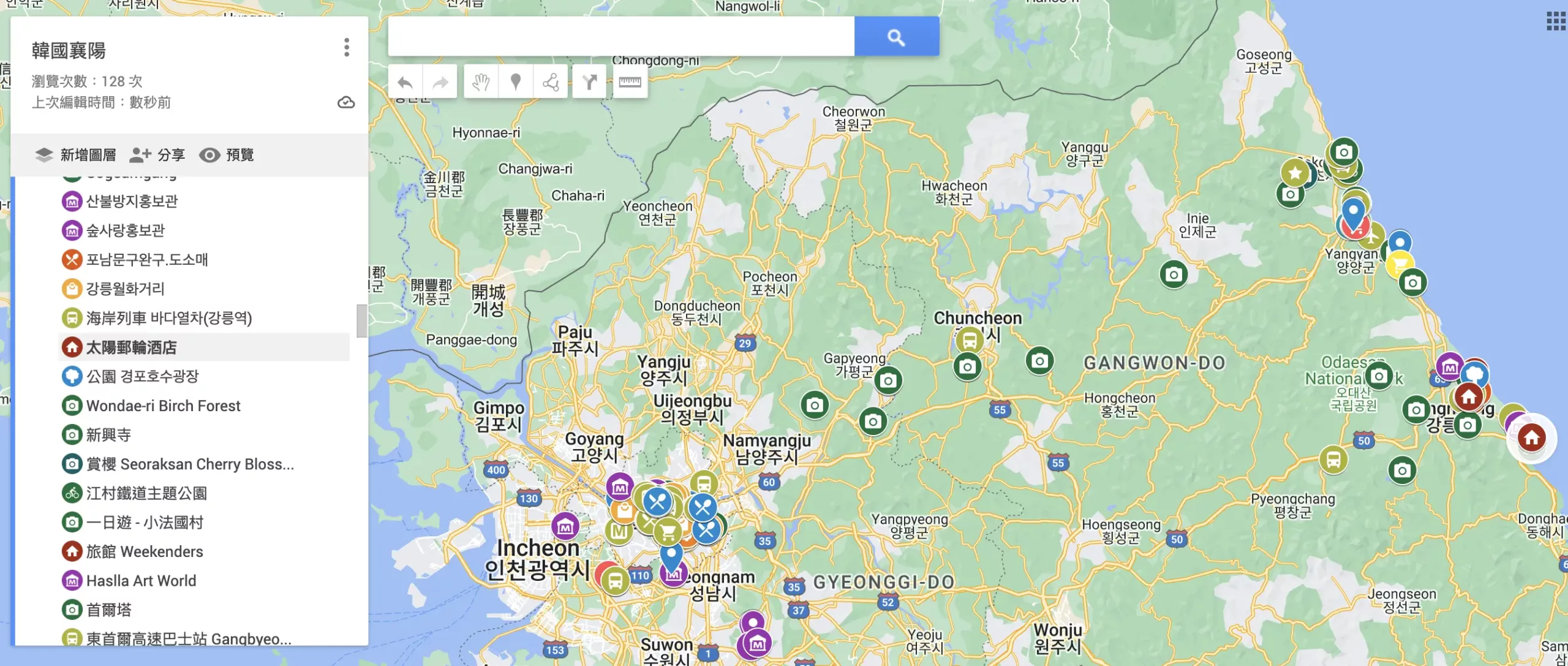Click the redo arrow button
This screenshot has height=666, width=1568.
440,82
